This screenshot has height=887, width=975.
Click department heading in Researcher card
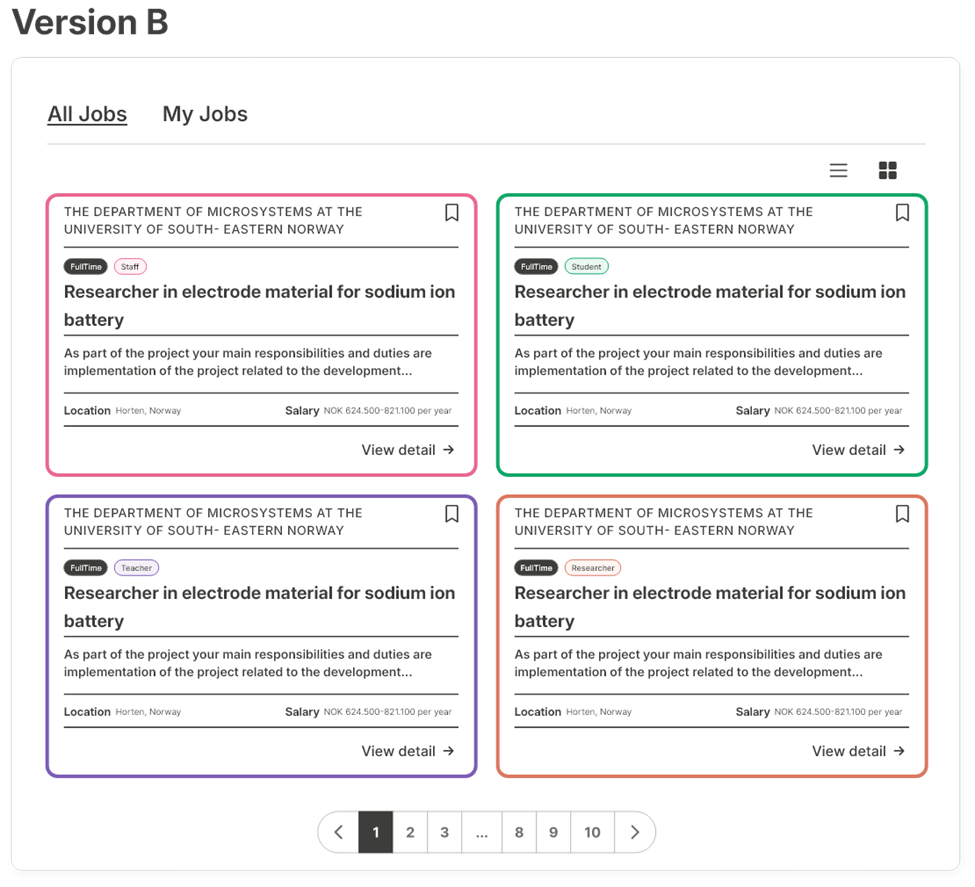(663, 522)
